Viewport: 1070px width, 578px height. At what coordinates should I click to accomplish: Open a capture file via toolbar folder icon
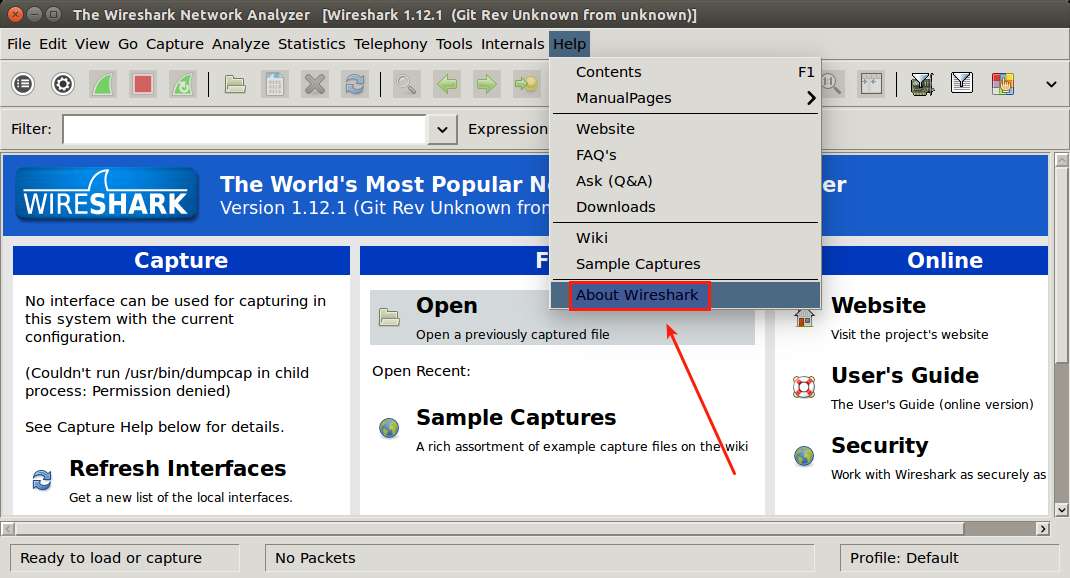(235, 84)
